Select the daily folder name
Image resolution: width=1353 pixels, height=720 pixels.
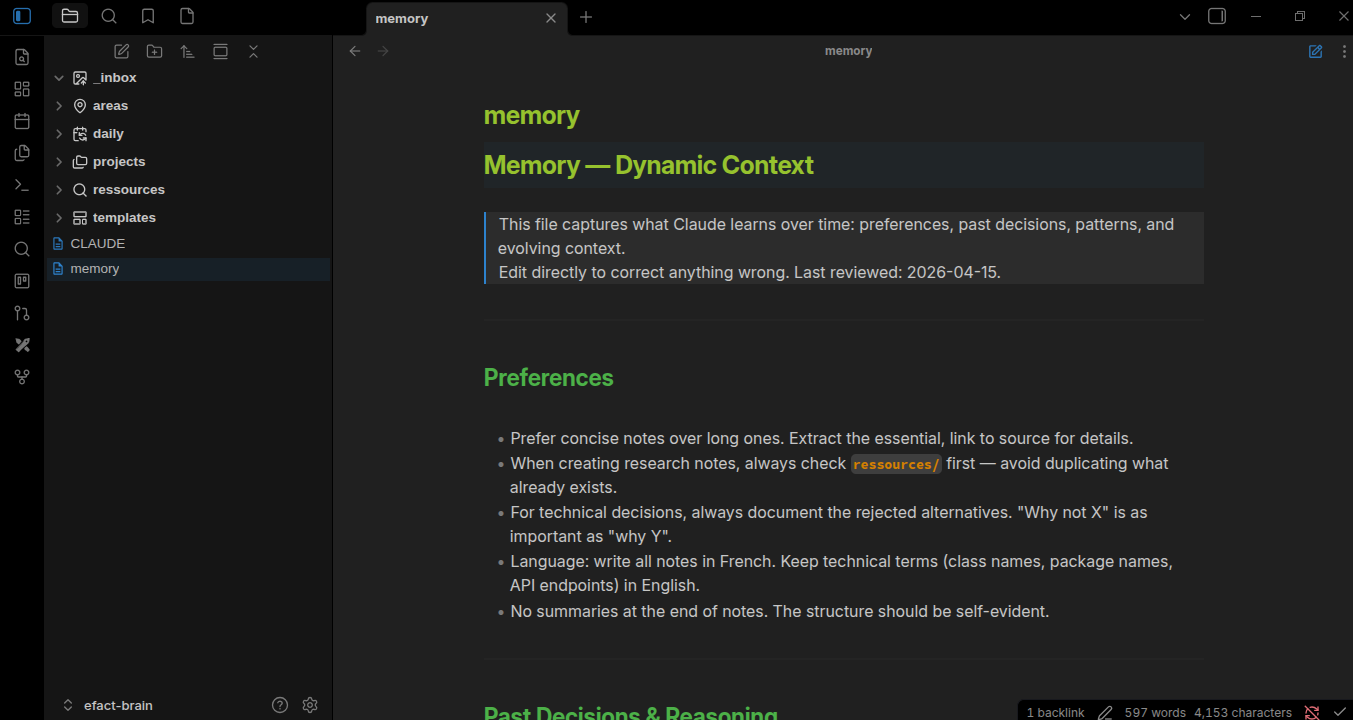tap(108, 134)
